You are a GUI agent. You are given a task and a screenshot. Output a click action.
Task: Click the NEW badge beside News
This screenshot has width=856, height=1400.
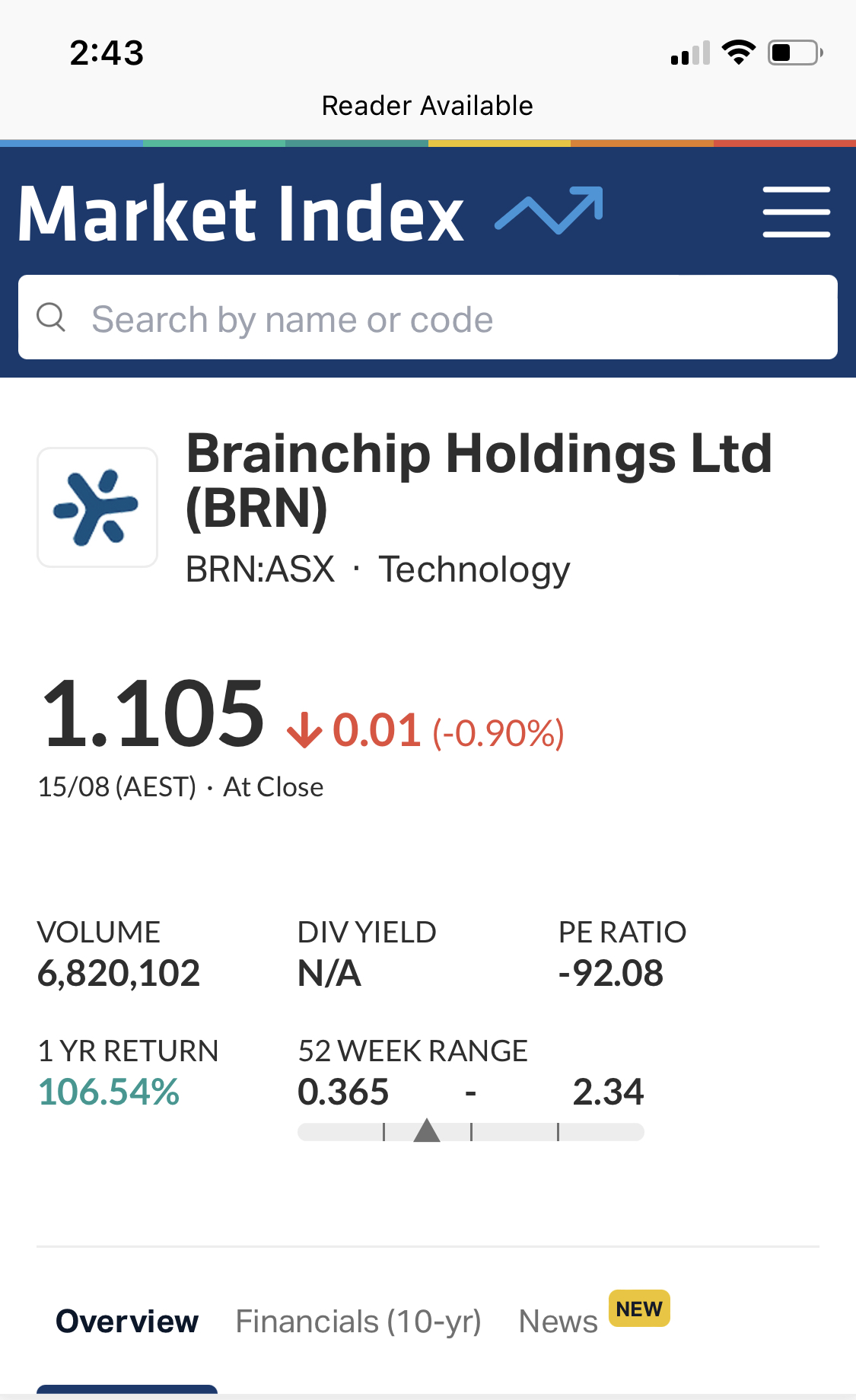pos(639,1309)
